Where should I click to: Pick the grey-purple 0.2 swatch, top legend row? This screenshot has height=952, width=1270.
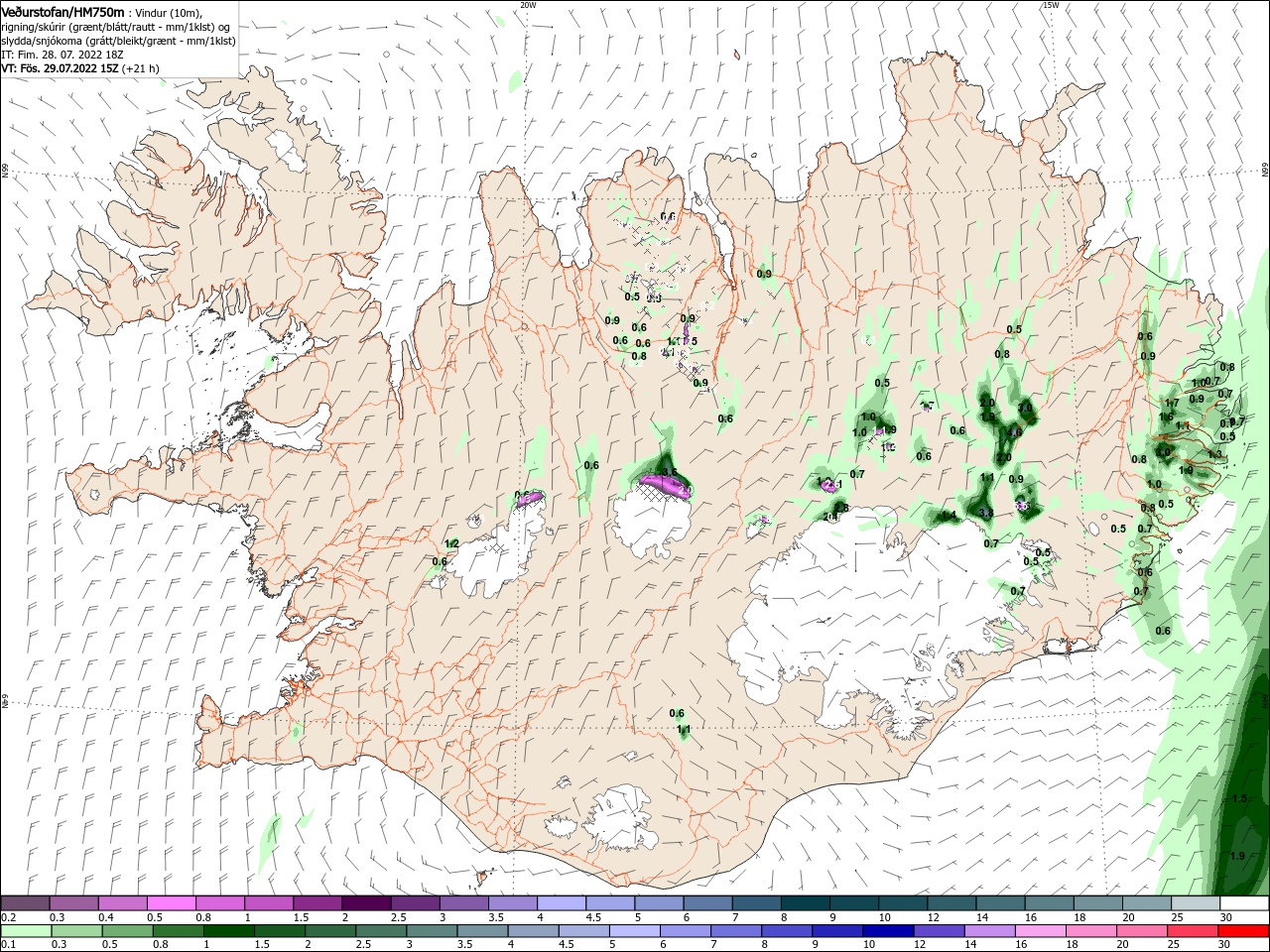tap(26, 903)
